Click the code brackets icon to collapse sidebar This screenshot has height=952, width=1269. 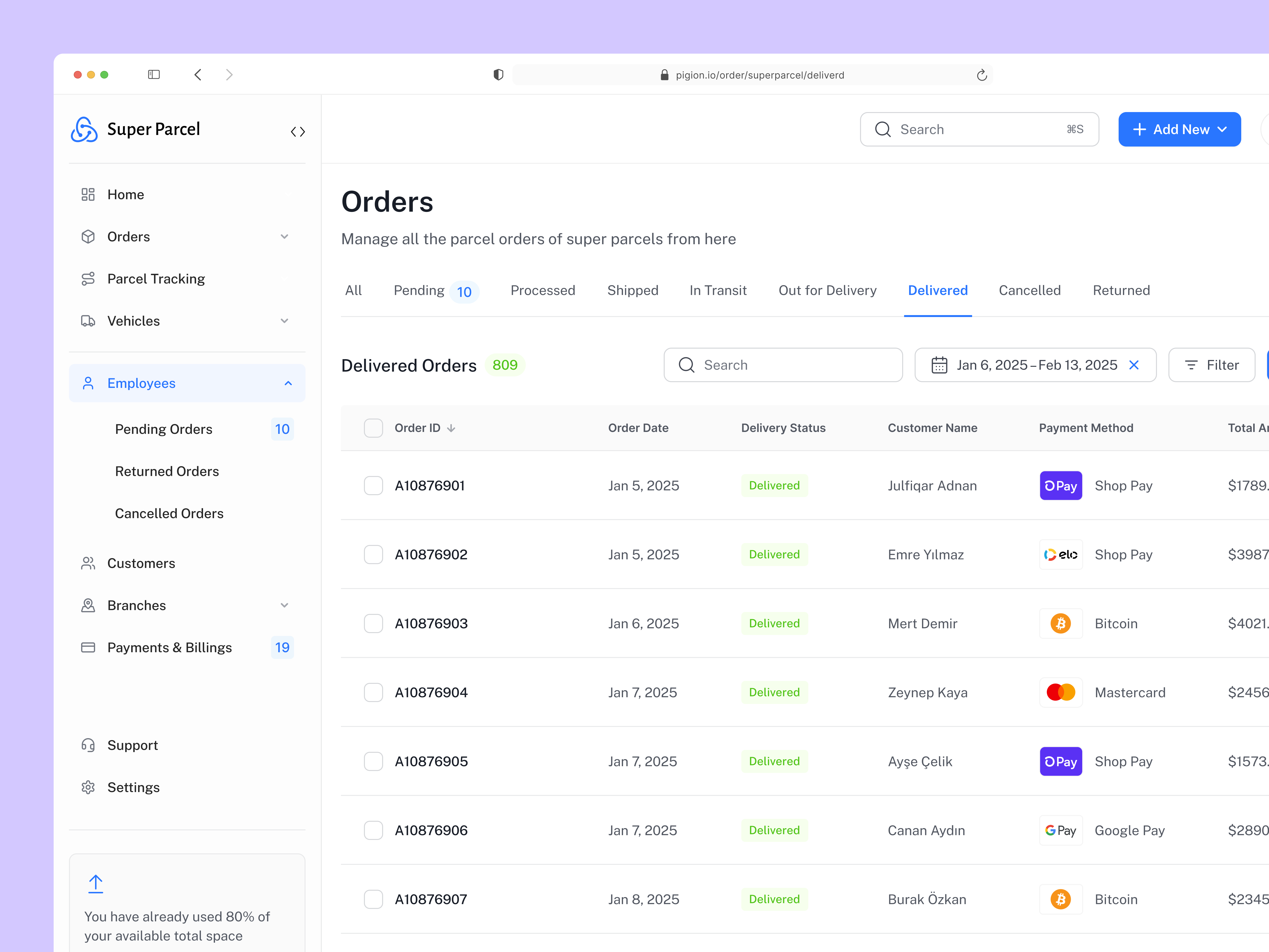coord(298,131)
